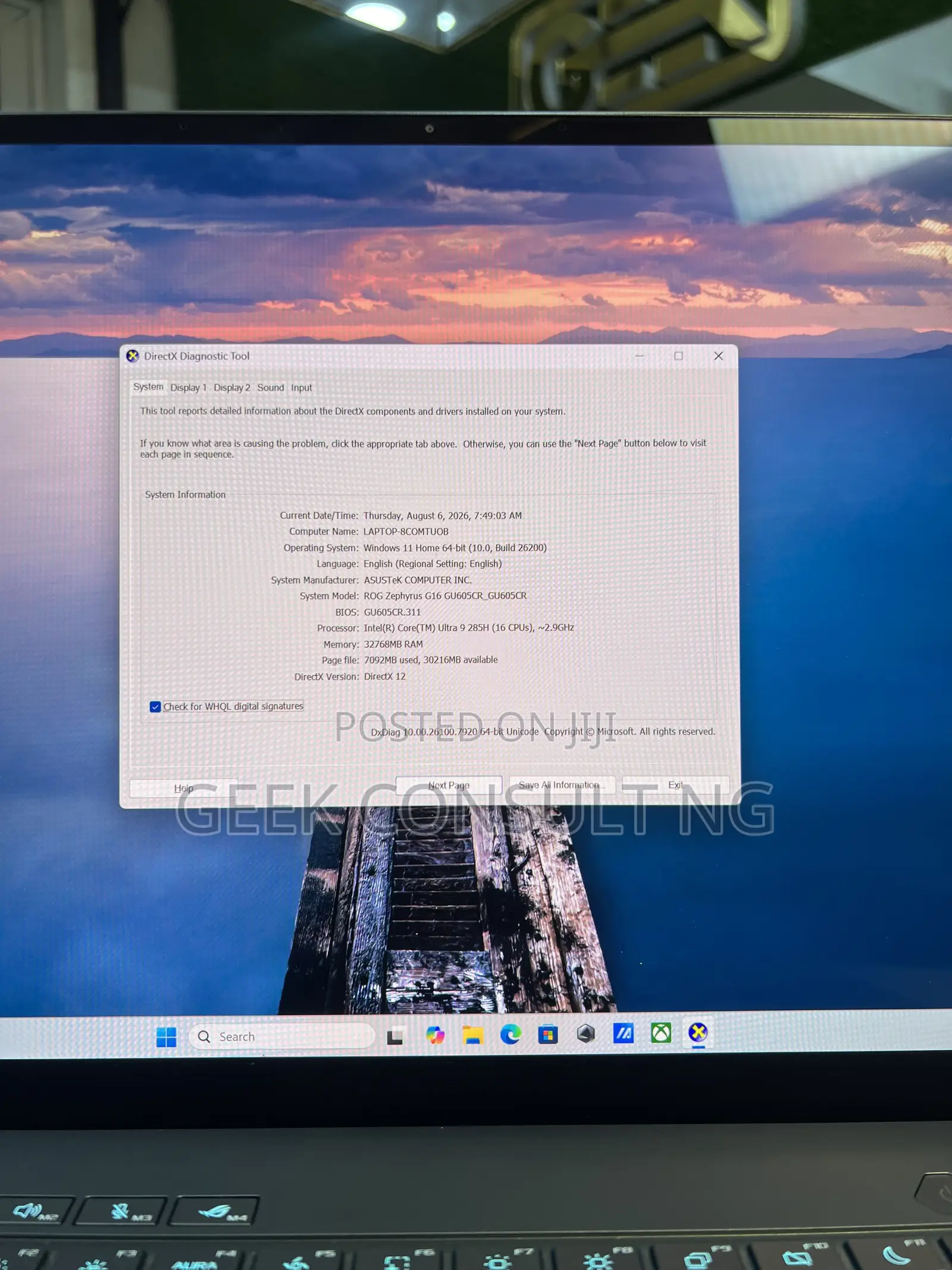The height and width of the screenshot is (1270, 952).
Task: Click the DirectX Diagnostic Tool taskbar icon
Action: pos(698,1032)
